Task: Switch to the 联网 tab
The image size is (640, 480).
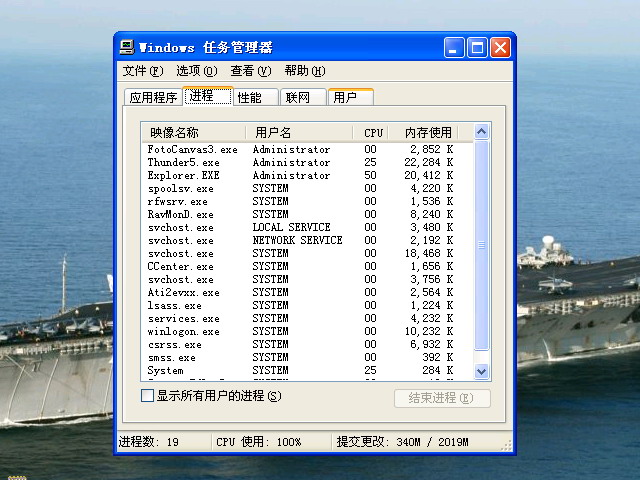Action: click(303, 98)
